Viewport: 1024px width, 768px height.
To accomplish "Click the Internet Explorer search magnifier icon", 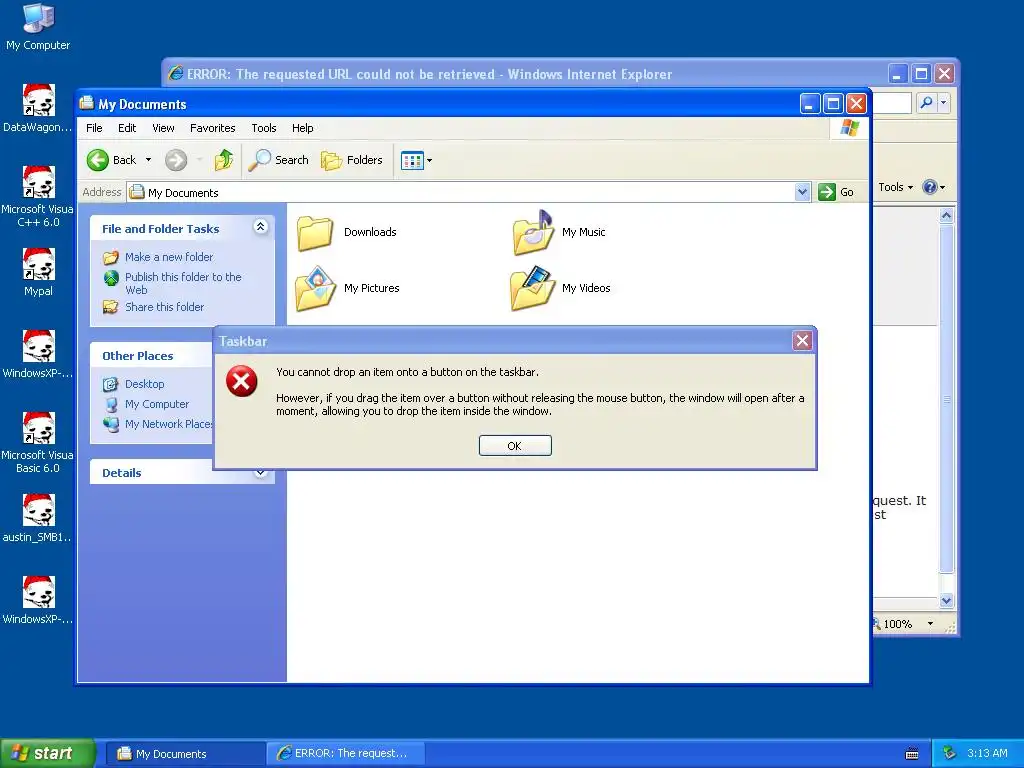I will (926, 103).
